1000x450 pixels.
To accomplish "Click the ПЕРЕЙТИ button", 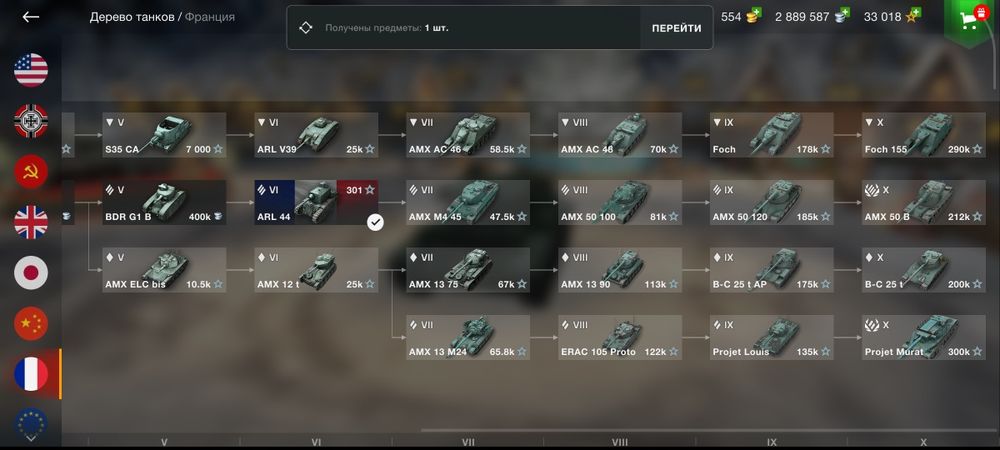I will click(x=676, y=28).
